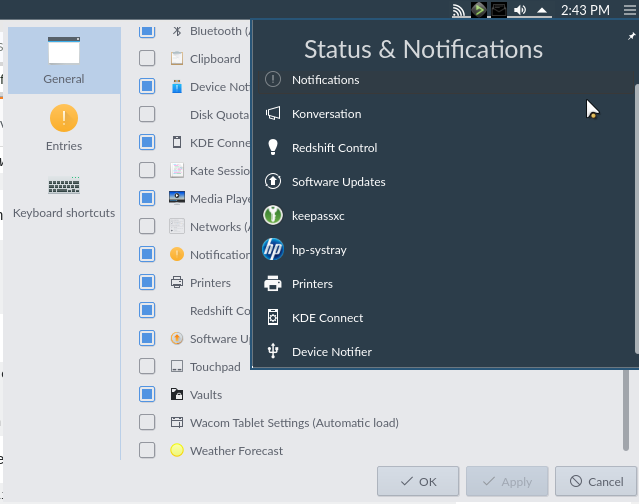The image size is (639, 504).
Task: Enable the Kate Sessions checkbox
Action: [147, 170]
